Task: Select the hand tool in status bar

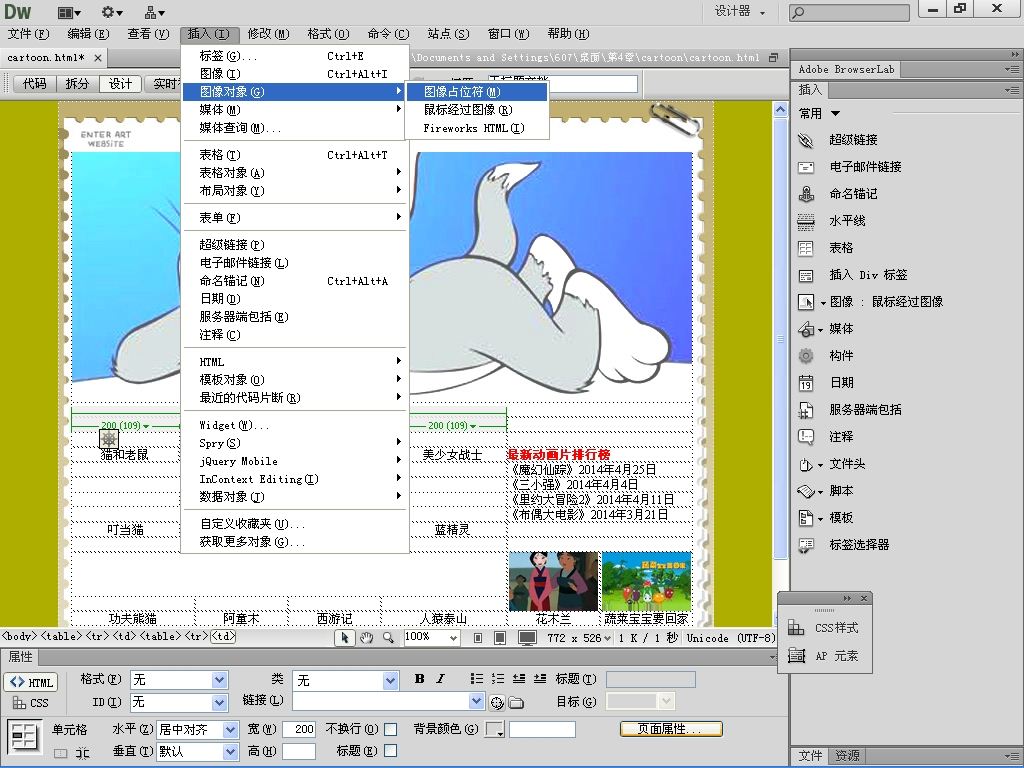Action: pos(366,638)
